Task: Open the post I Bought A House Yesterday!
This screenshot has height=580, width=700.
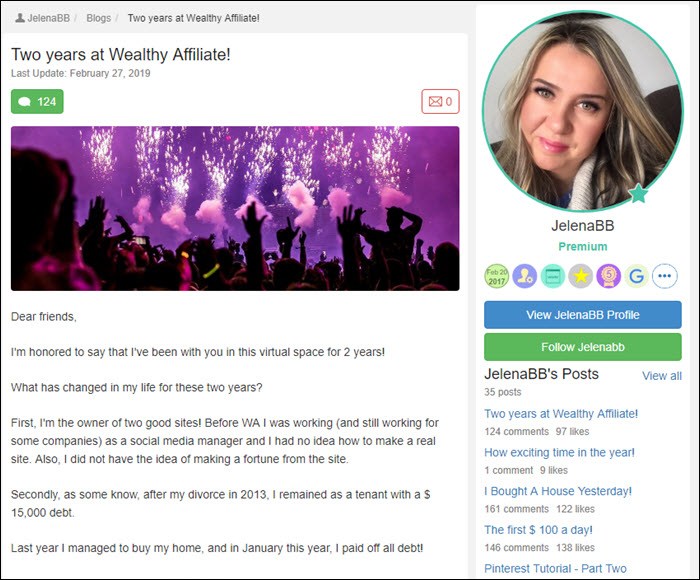Action: point(558,491)
